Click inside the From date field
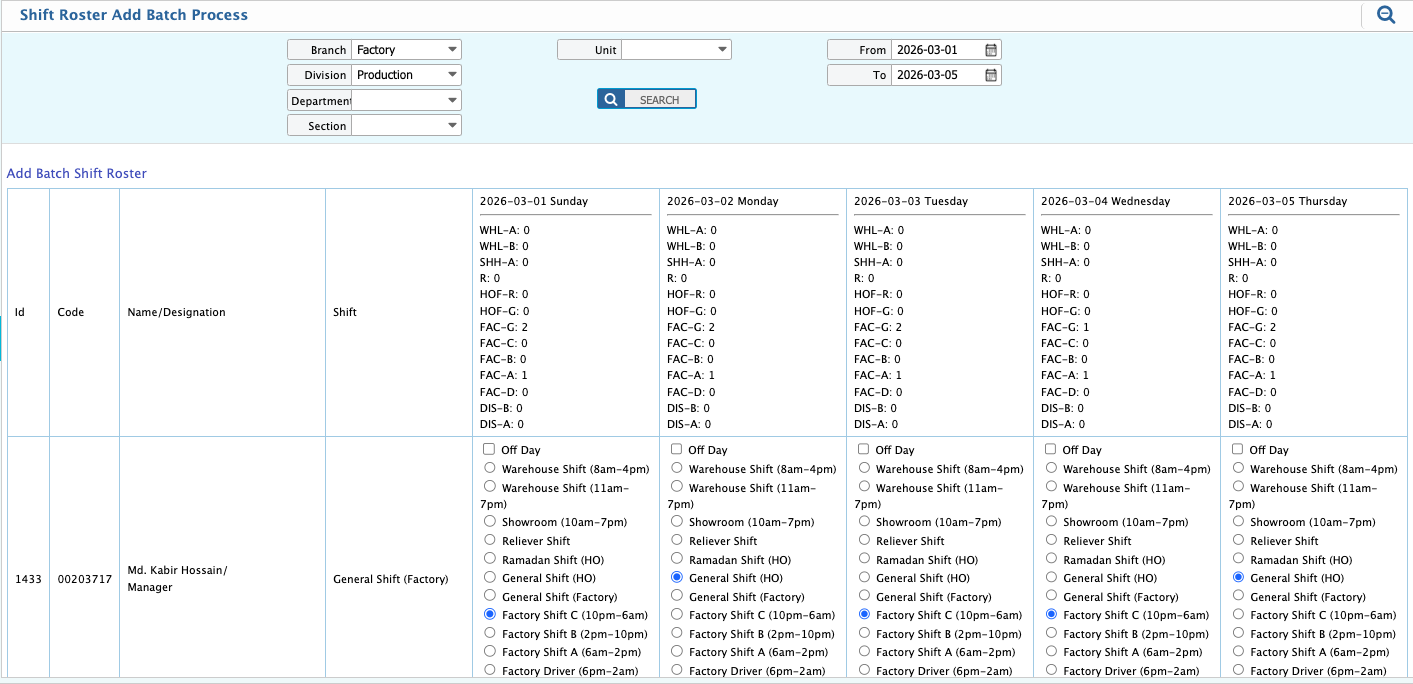This screenshot has height=684, width=1413. 936,50
